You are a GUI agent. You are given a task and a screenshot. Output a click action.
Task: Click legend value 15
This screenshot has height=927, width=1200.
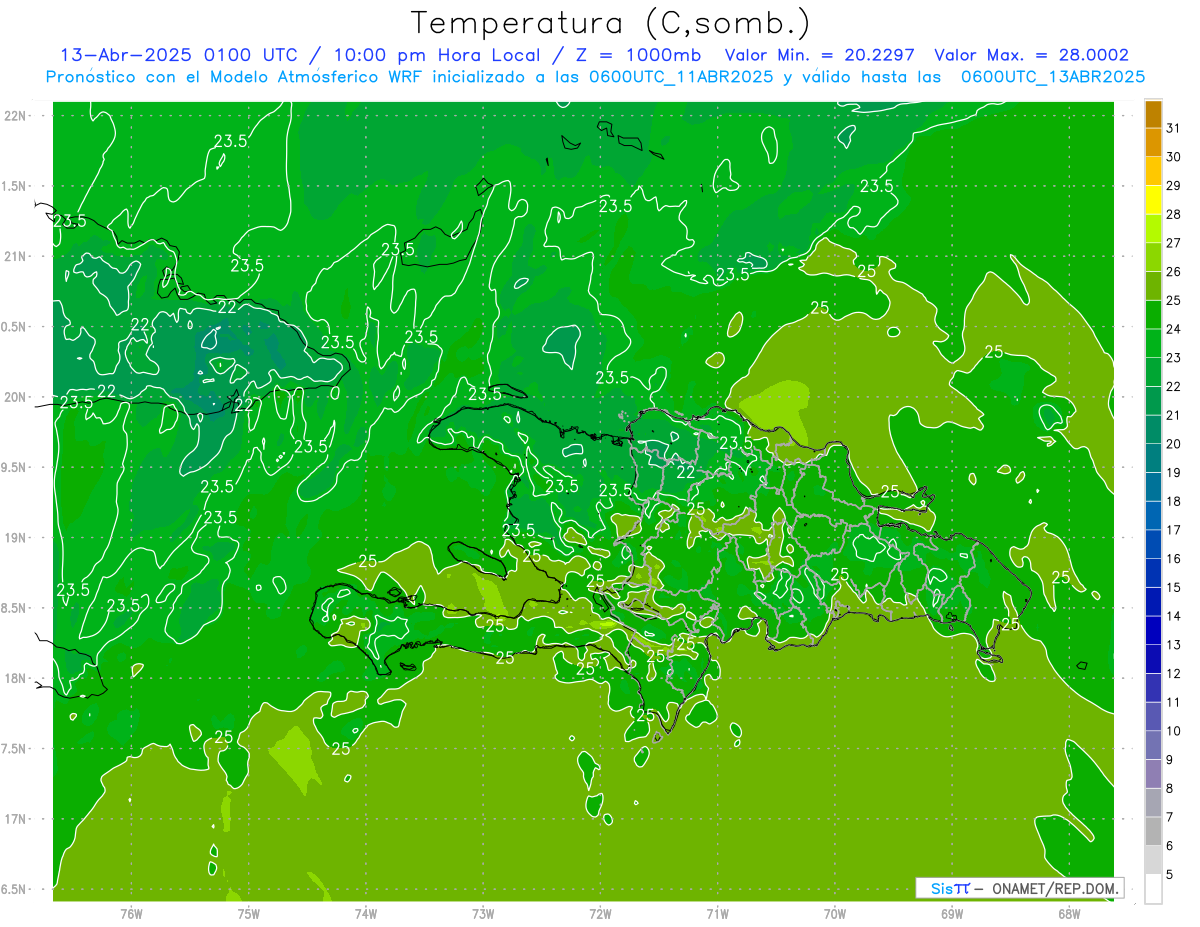(x=1174, y=588)
